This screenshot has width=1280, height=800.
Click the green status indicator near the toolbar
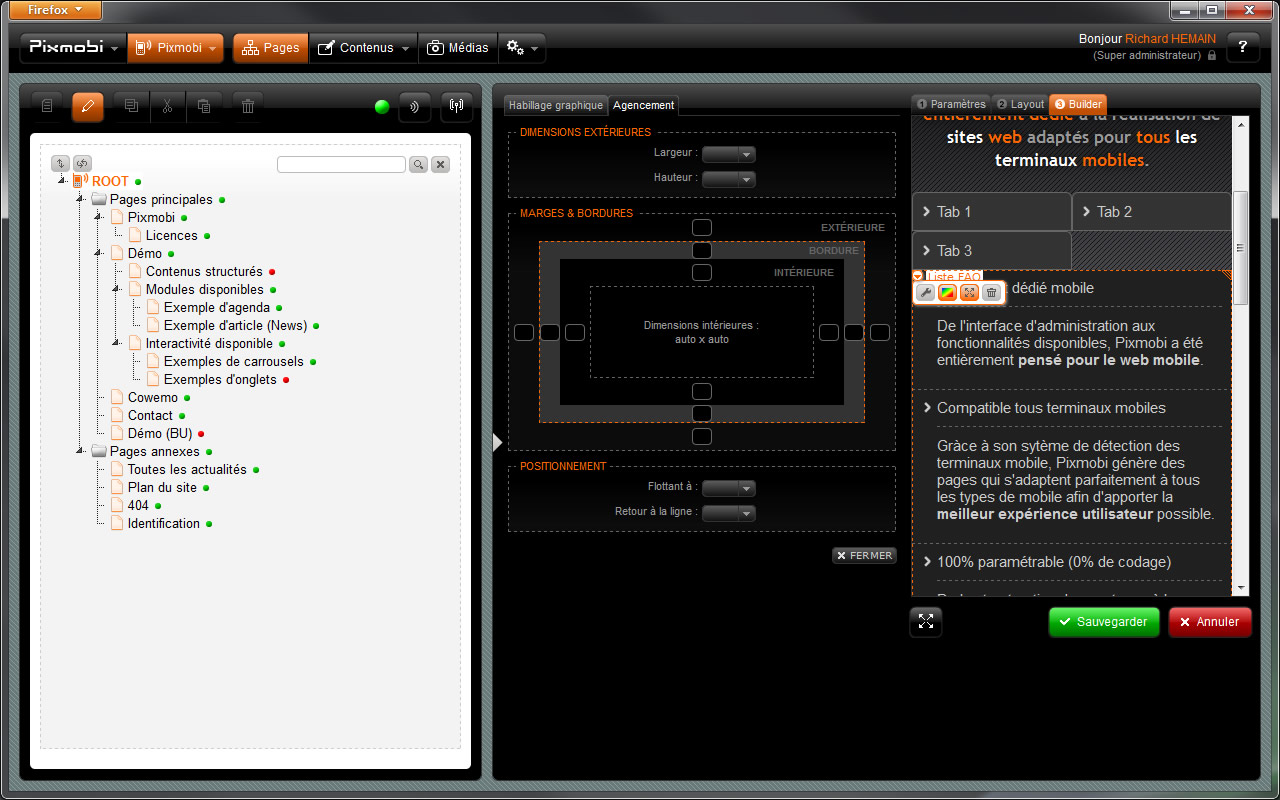click(382, 107)
